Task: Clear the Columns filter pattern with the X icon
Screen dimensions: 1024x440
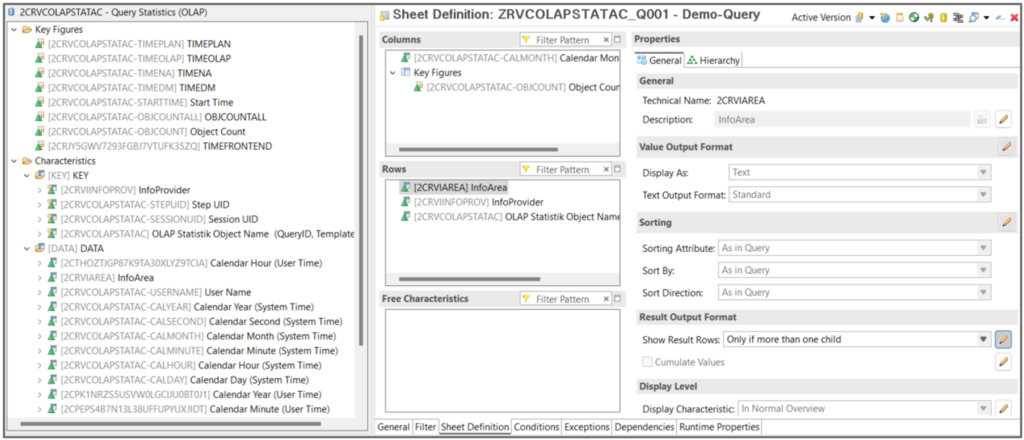Action: (x=604, y=40)
